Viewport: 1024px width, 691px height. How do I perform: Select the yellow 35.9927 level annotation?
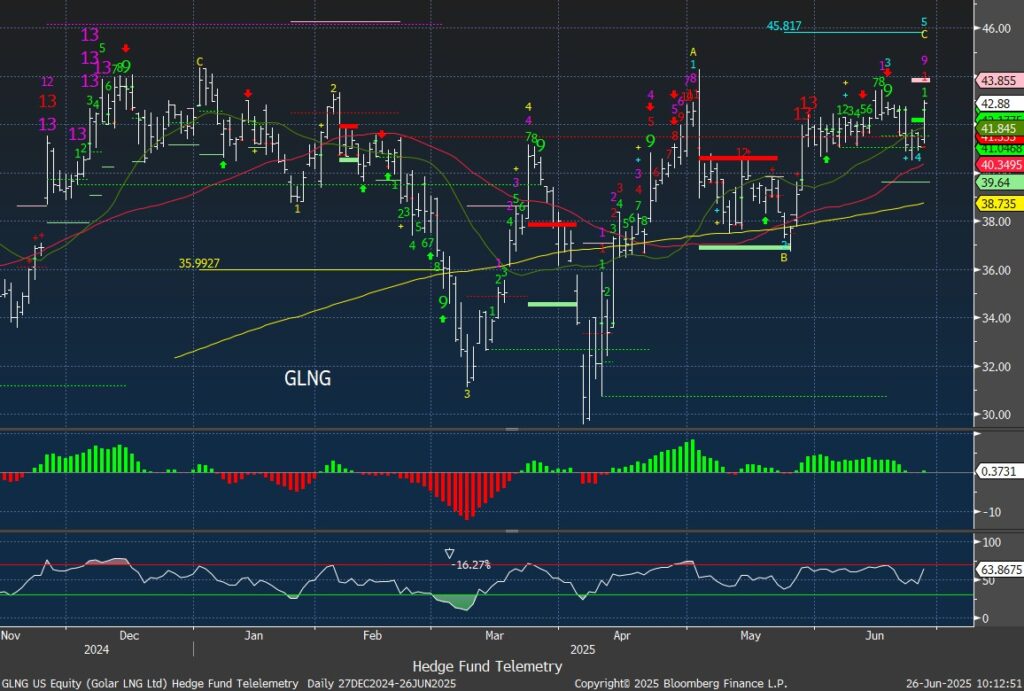[199, 263]
